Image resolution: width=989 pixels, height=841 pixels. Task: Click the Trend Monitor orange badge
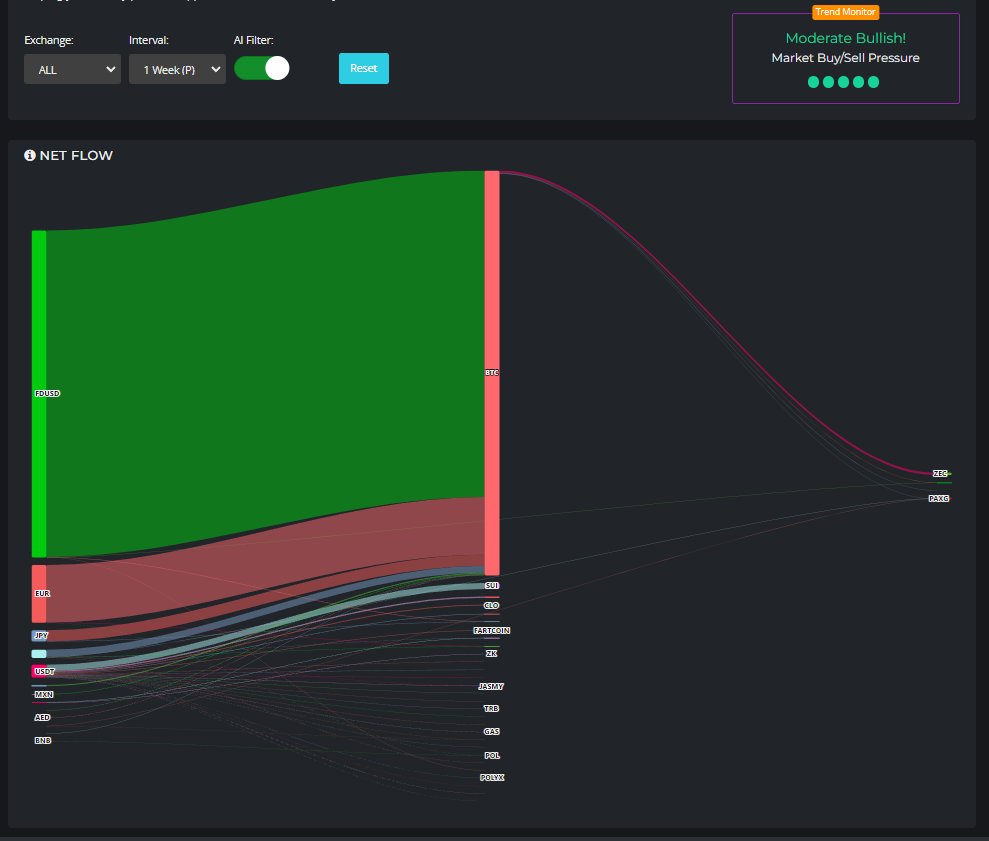[x=845, y=12]
